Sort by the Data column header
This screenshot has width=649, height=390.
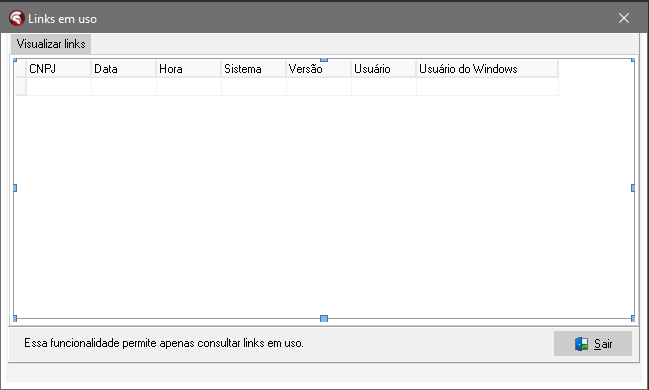point(124,69)
